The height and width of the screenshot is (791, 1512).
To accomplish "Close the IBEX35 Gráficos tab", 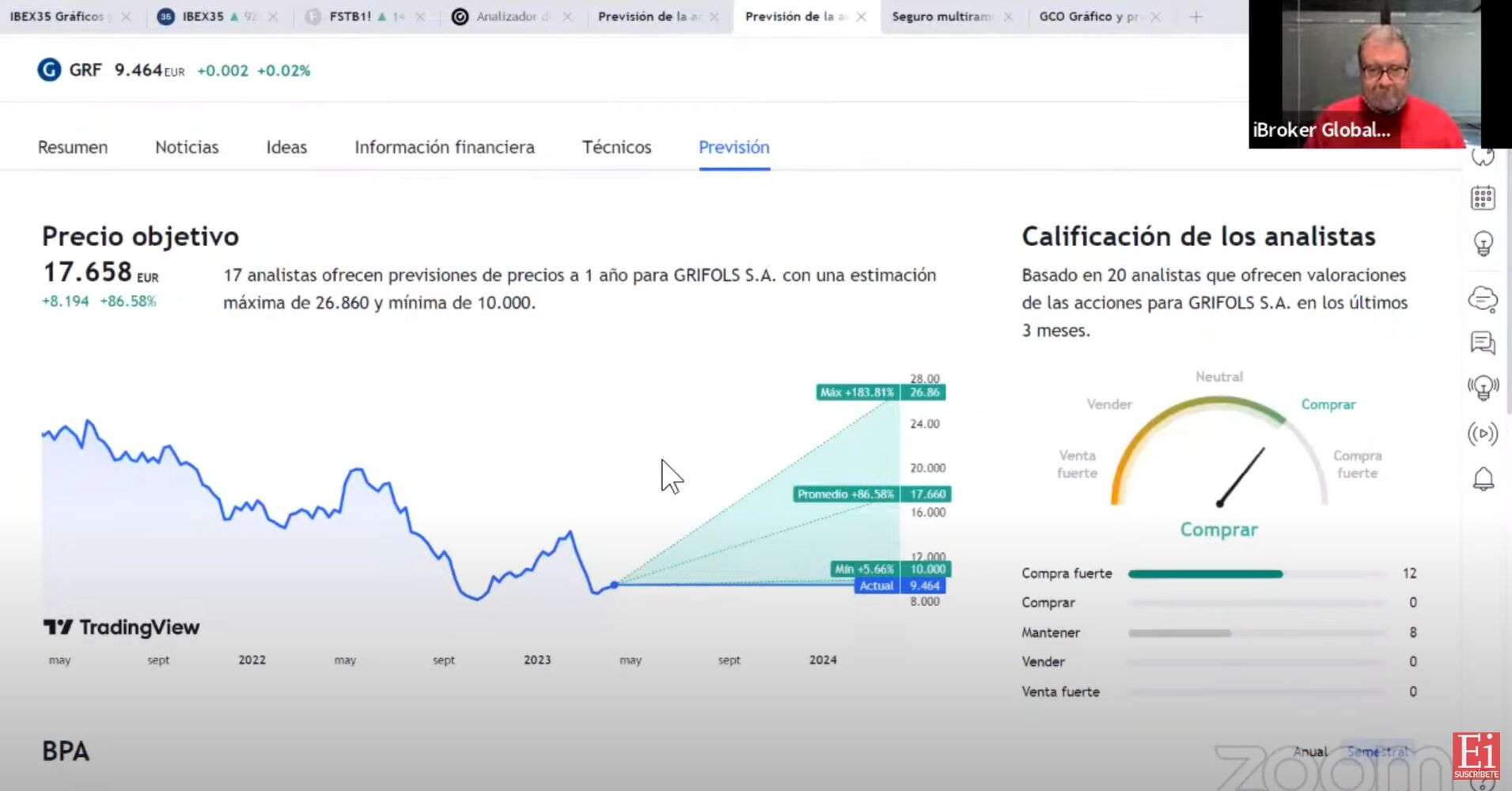I will point(126,17).
